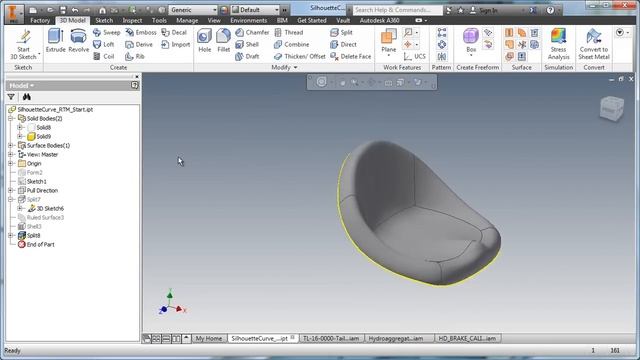
Task: Create a freeform Box
Action: tap(471, 41)
